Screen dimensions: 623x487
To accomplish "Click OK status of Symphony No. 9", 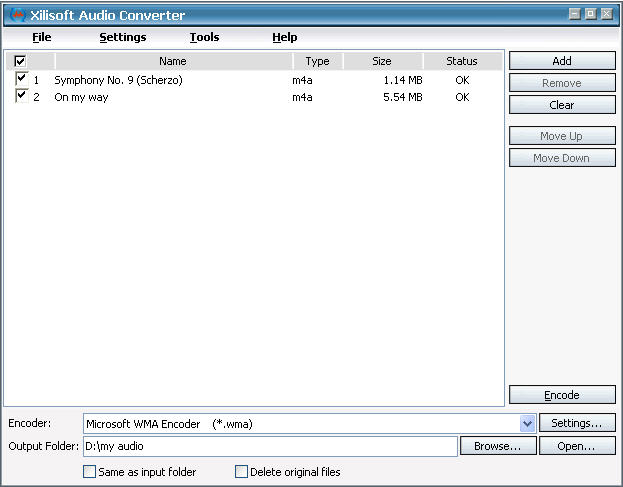I will pos(462,80).
